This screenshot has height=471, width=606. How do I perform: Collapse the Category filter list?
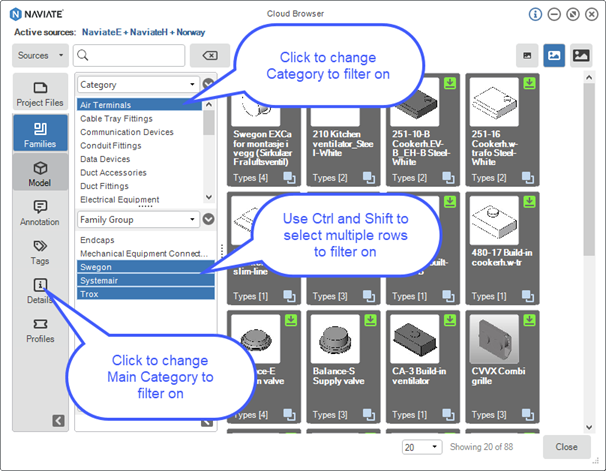coord(208,83)
